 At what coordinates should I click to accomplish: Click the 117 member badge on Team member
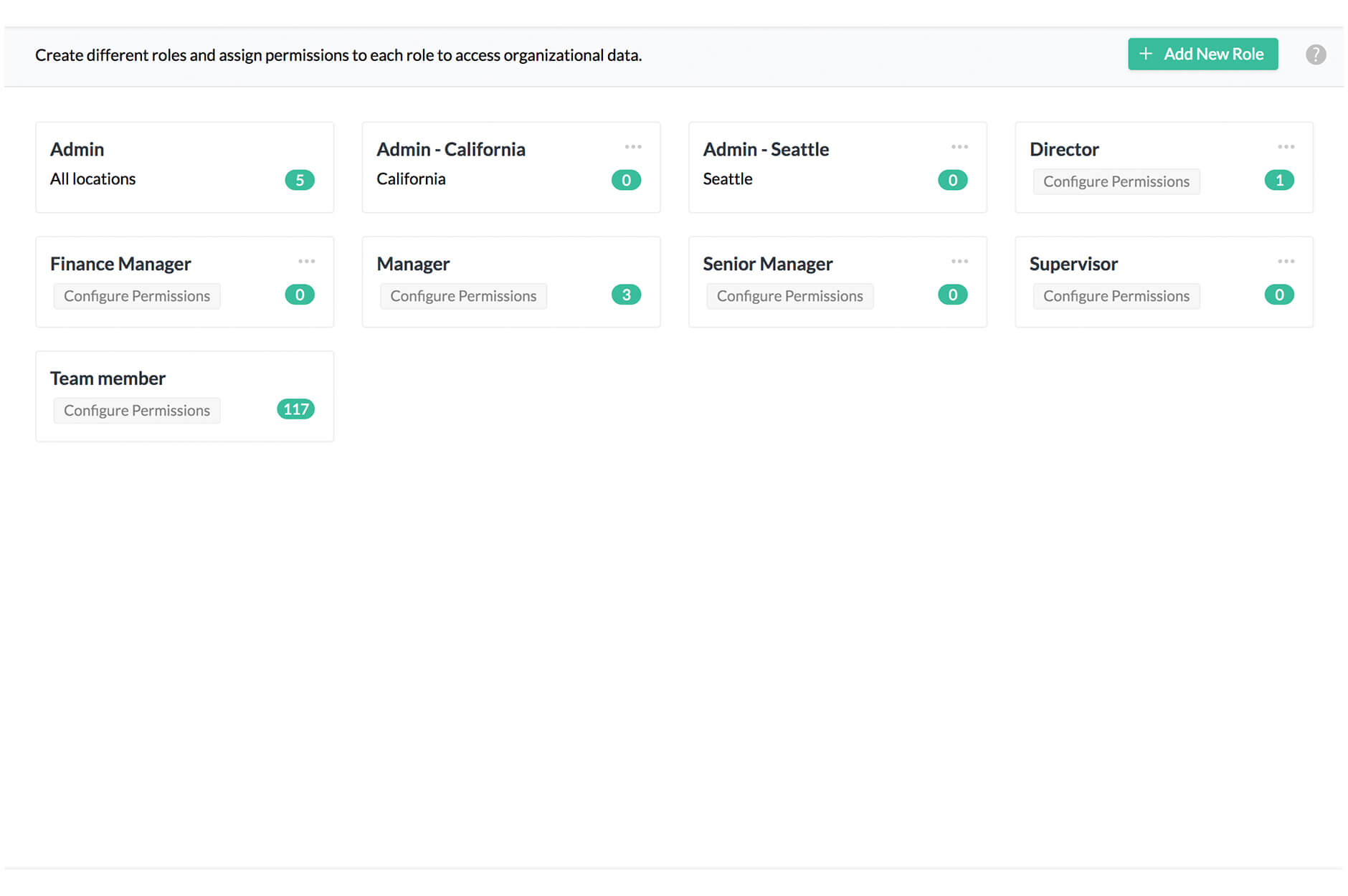tap(295, 409)
